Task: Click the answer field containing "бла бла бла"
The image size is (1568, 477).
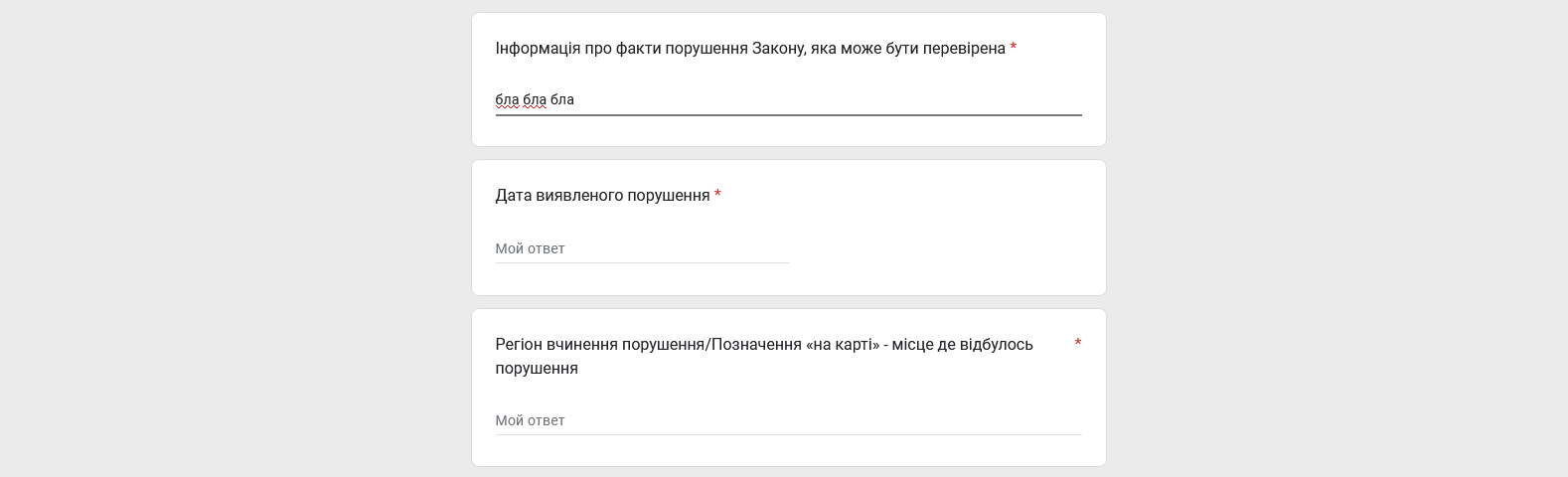Action: (x=787, y=99)
